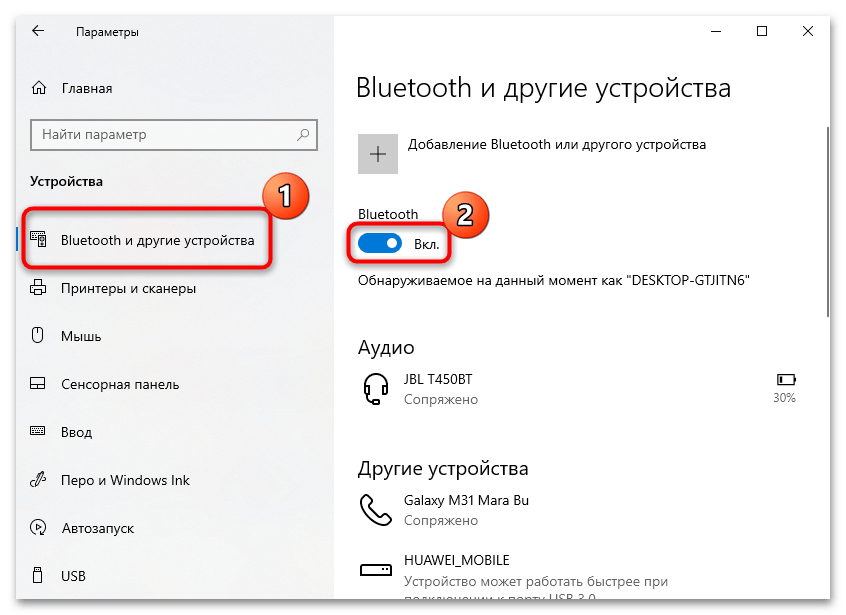Click the mouse icon in sidebar

pyautogui.click(x=37, y=335)
